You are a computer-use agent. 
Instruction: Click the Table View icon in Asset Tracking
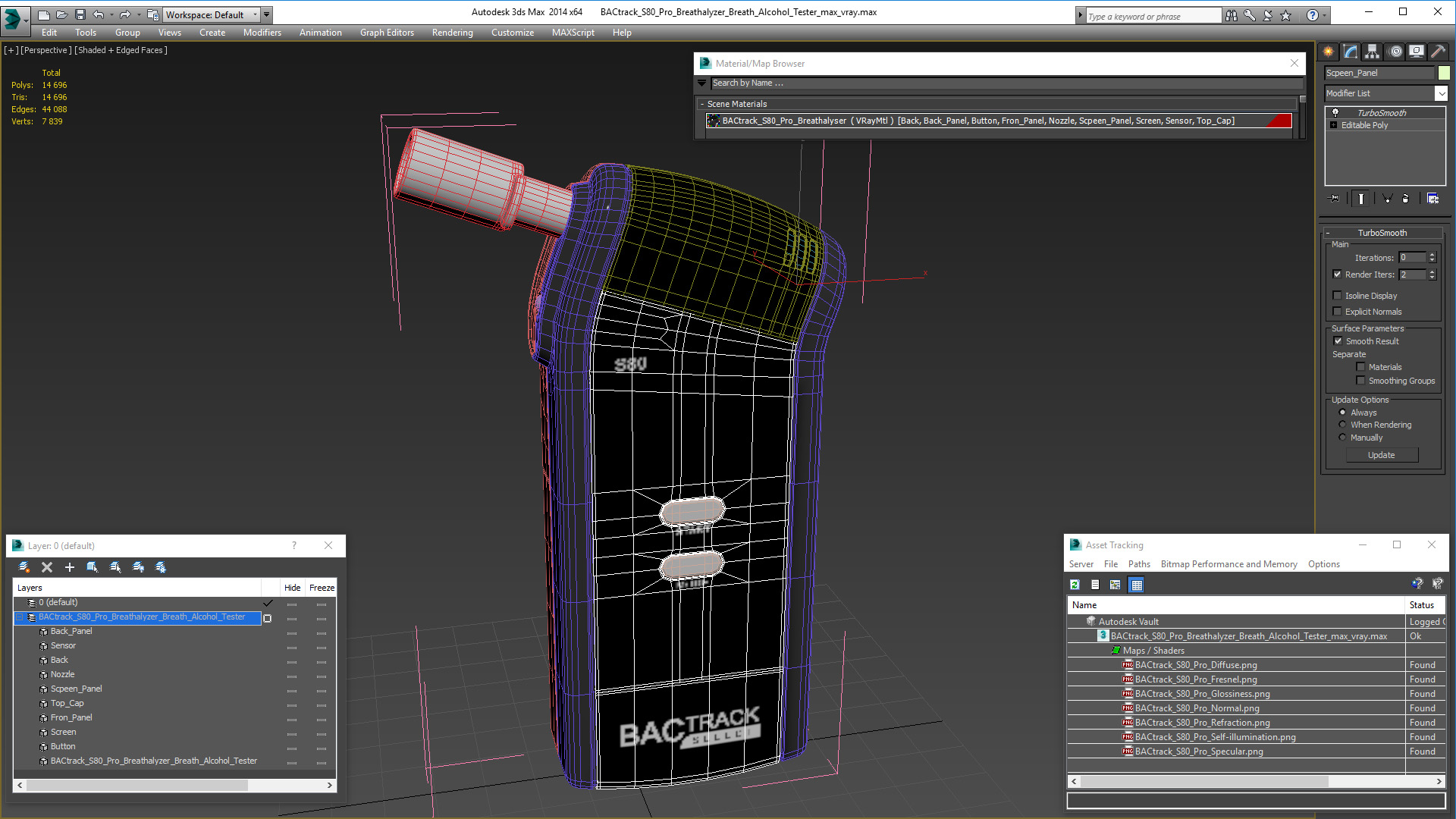pyautogui.click(x=1136, y=585)
